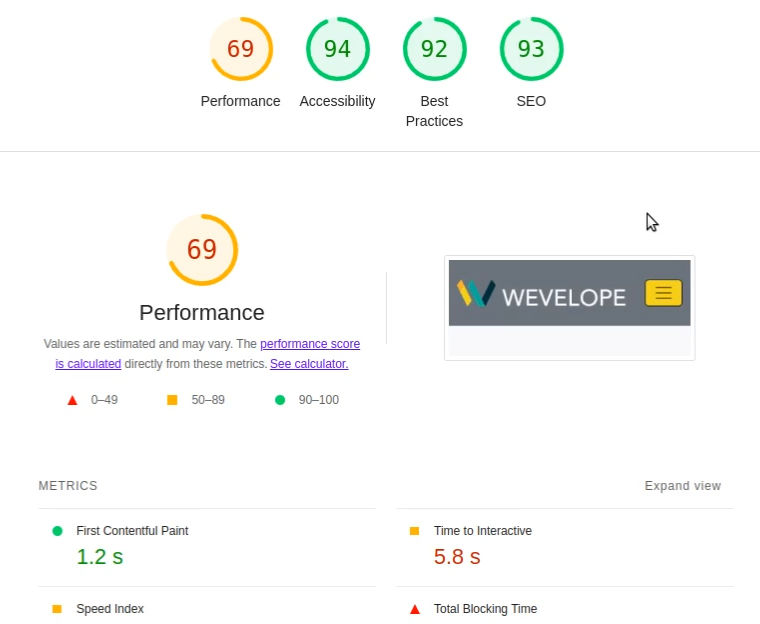Expand the First Contentful Paint metric
Screen dimensions: 760x624
coord(132,531)
